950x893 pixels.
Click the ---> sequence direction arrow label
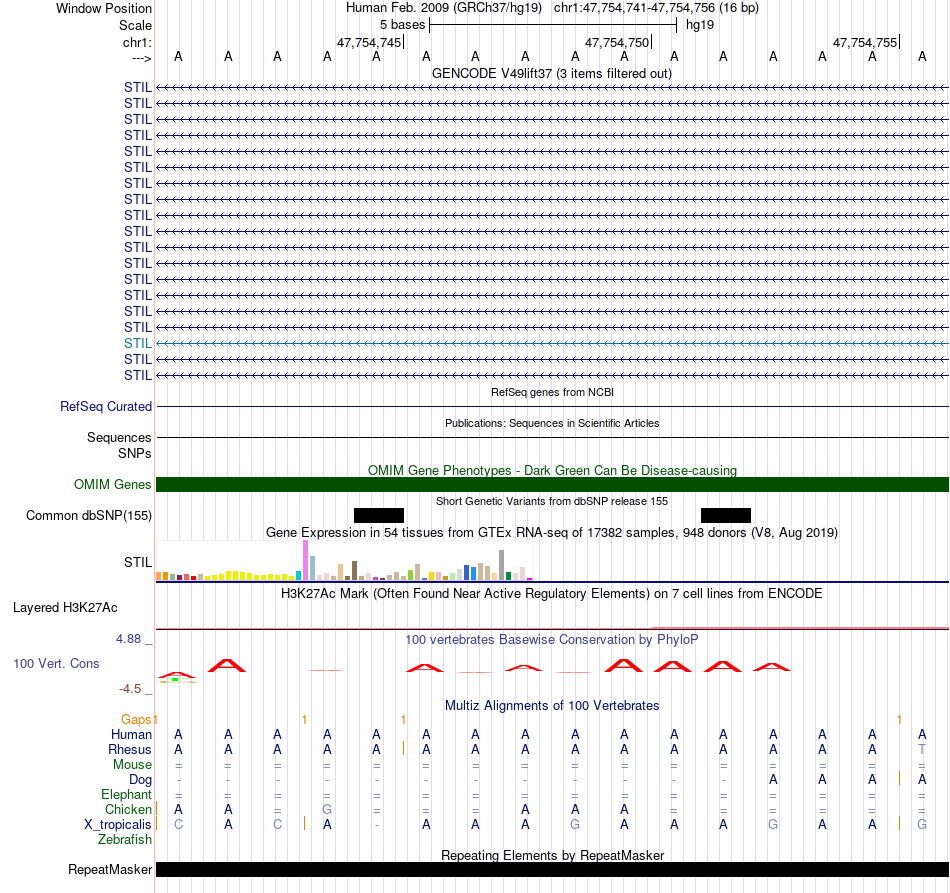click(141, 58)
